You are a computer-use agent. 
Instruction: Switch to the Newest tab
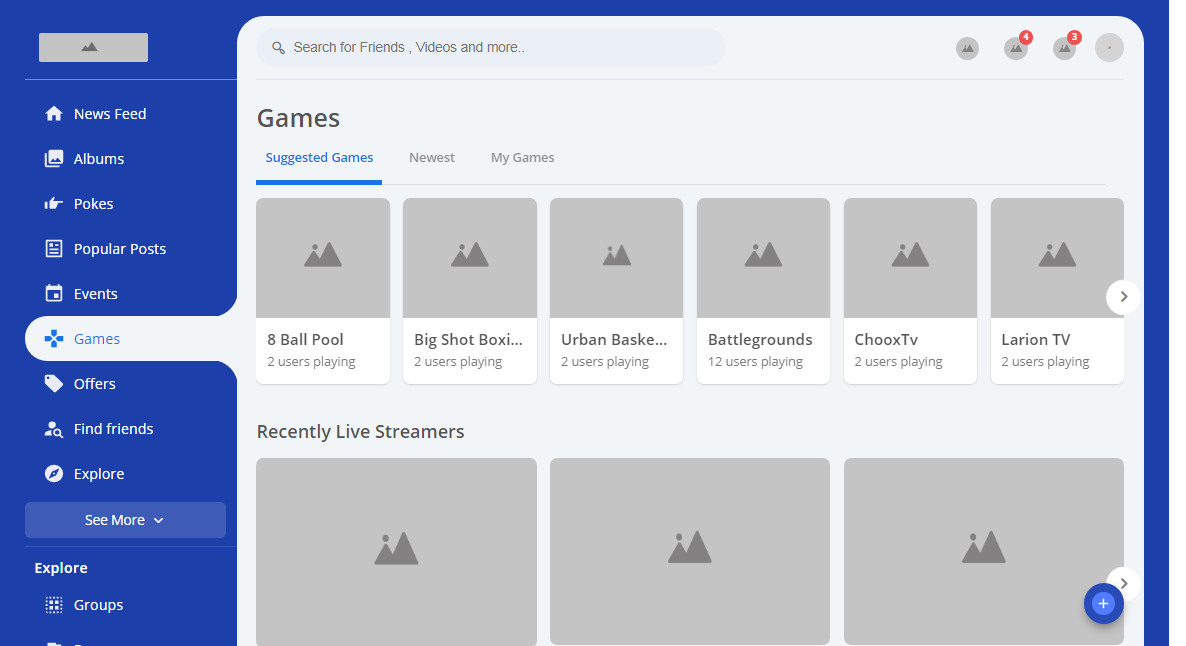[x=431, y=158]
